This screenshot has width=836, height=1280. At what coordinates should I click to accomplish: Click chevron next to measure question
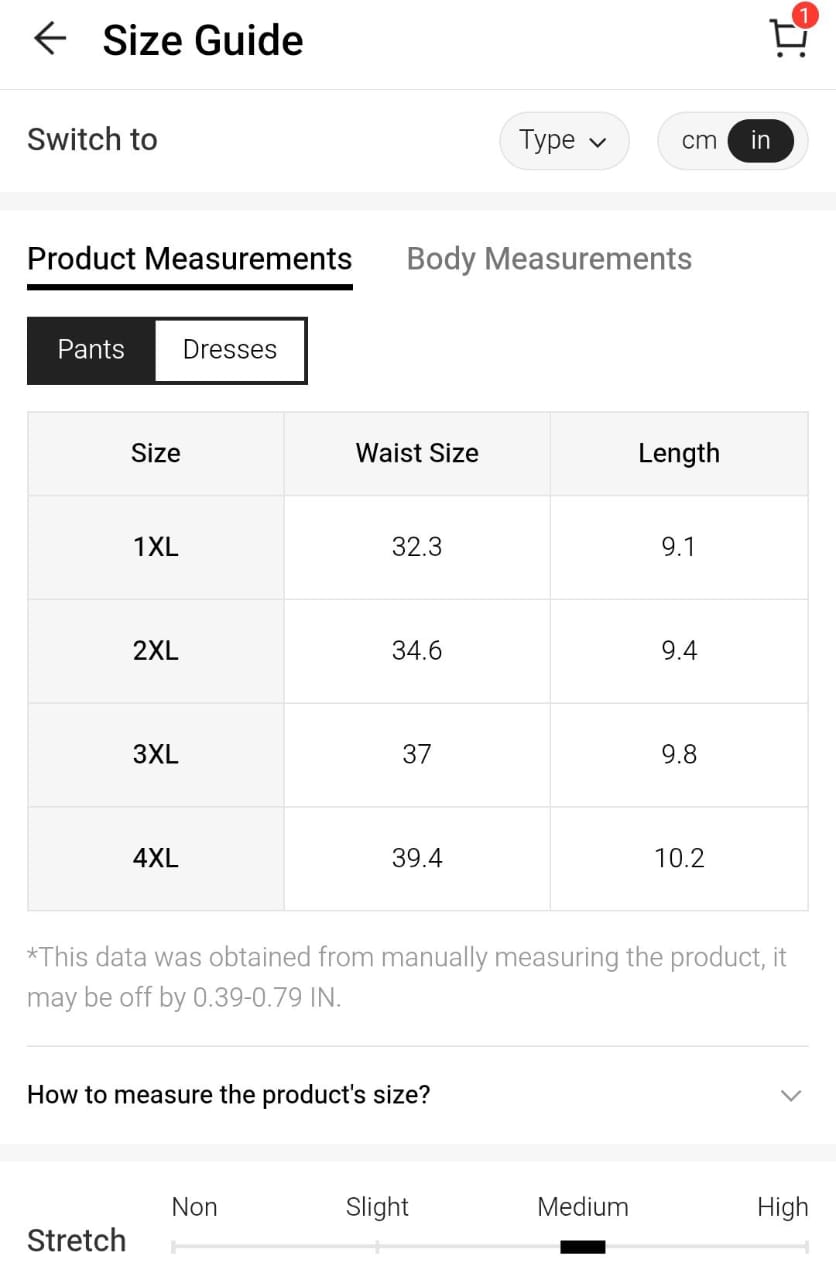click(790, 1095)
